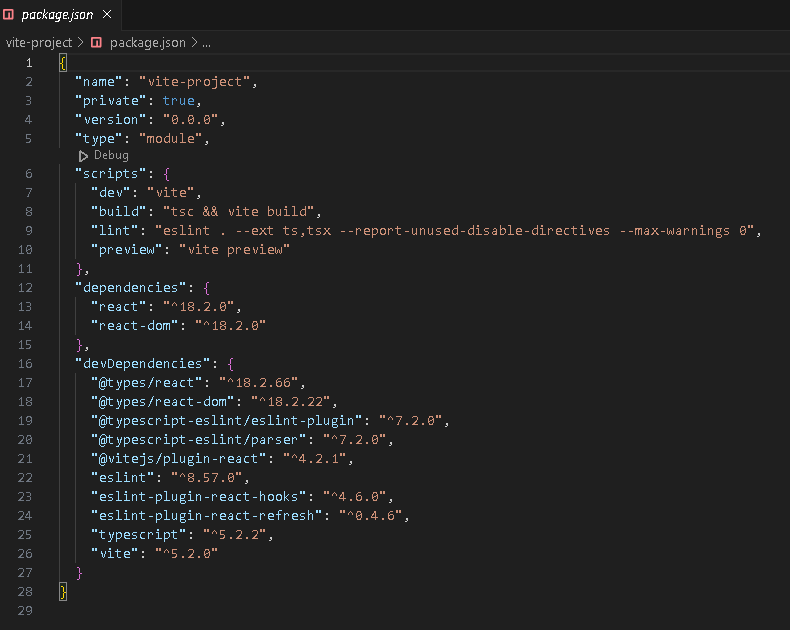790x630 pixels.
Task: Click the closing pink brace on line 27
Action: [x=79, y=573]
